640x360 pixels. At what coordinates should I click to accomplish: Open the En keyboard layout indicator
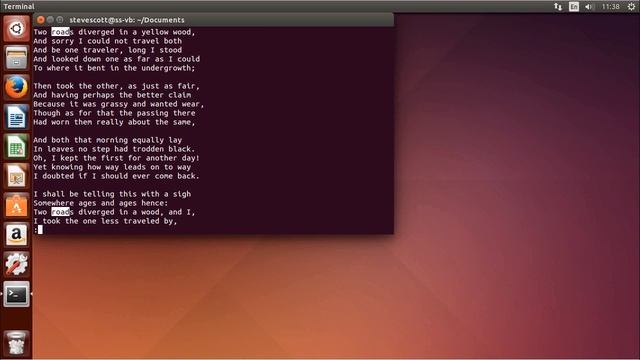[574, 7]
